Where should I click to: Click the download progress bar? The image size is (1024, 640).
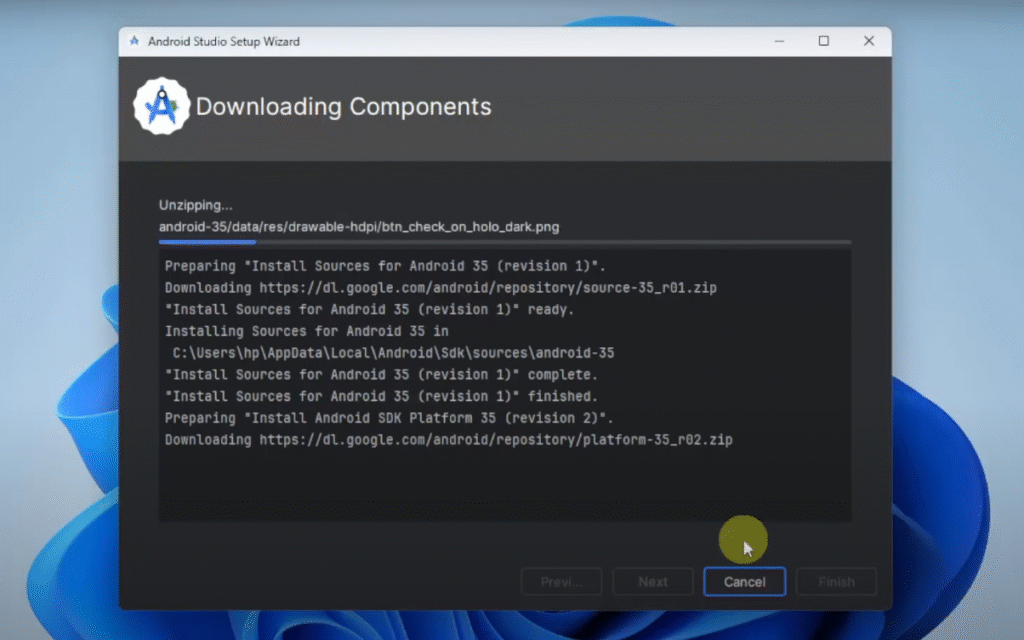505,242
